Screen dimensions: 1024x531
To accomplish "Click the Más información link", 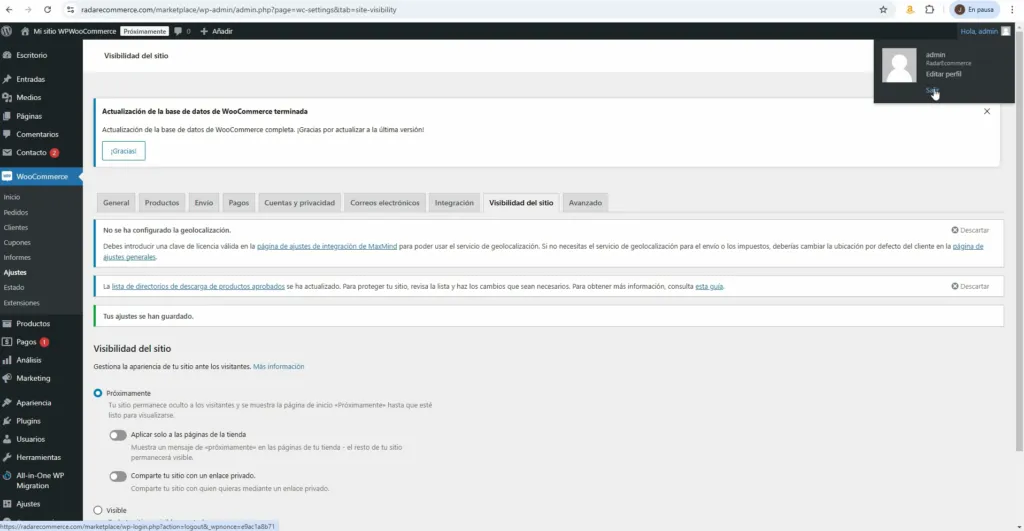I will [x=278, y=367].
